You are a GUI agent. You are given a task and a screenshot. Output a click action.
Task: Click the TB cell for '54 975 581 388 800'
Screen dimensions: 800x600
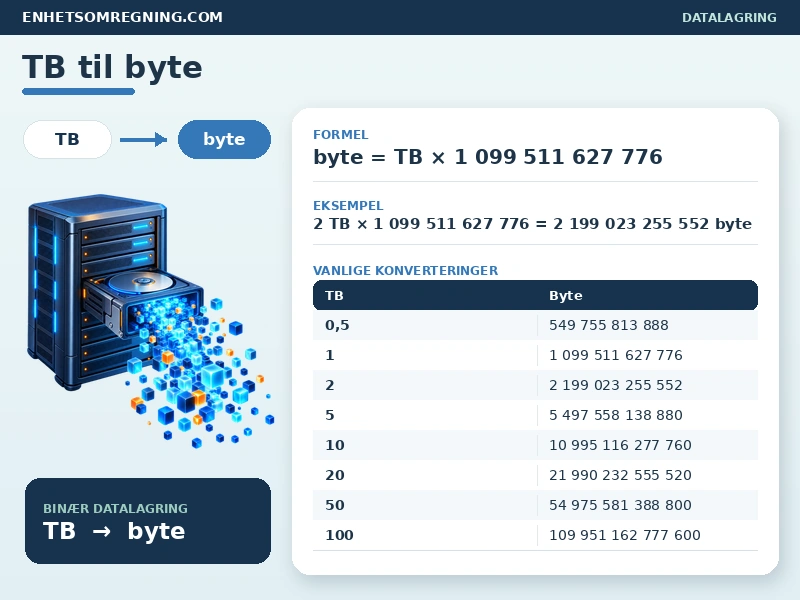(334, 505)
